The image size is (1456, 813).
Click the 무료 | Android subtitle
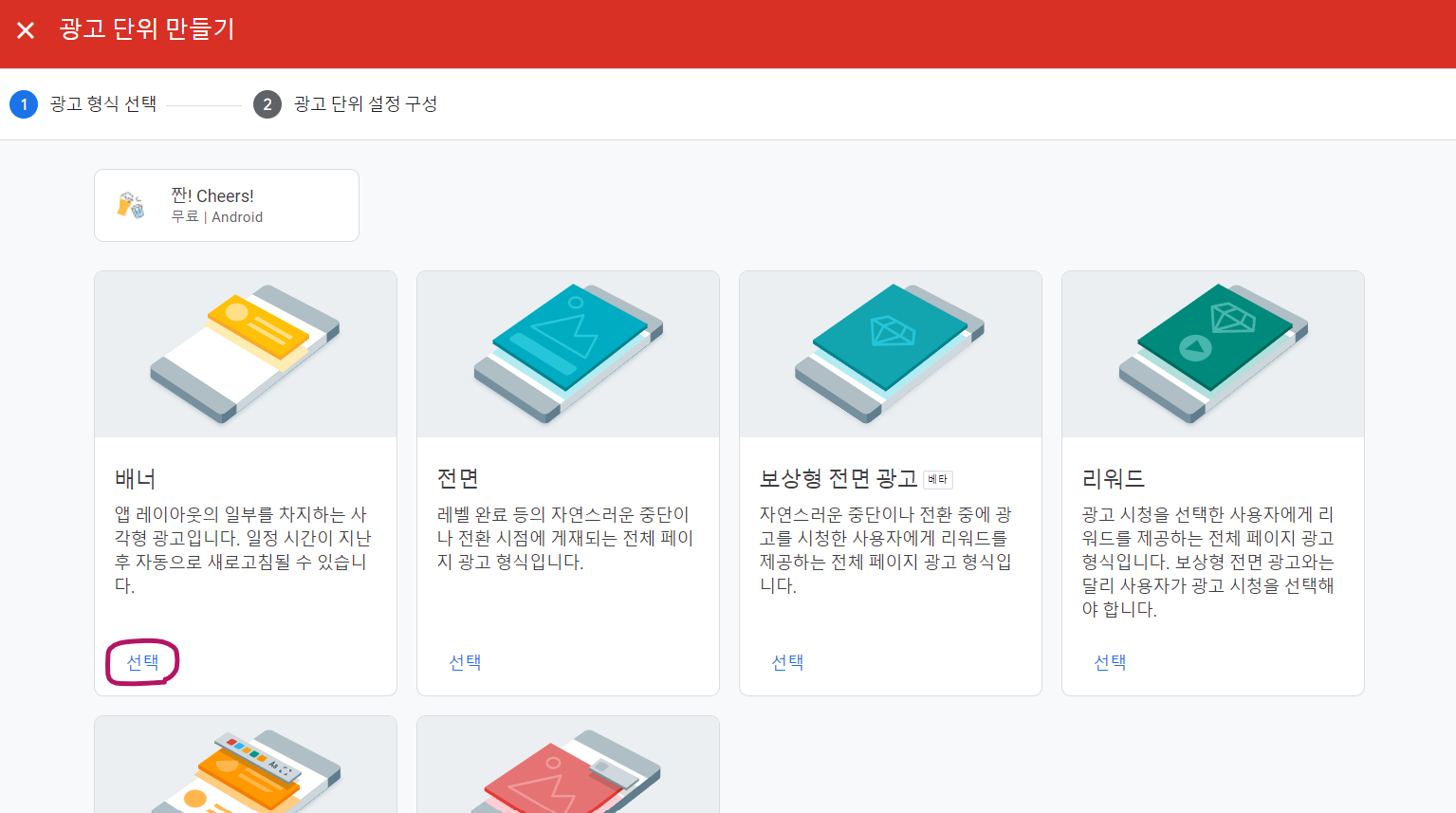coord(217,217)
